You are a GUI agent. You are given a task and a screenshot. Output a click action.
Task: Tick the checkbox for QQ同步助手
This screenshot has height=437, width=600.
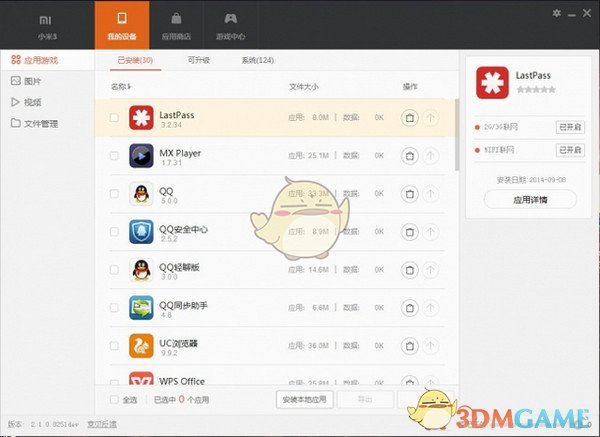(114, 308)
